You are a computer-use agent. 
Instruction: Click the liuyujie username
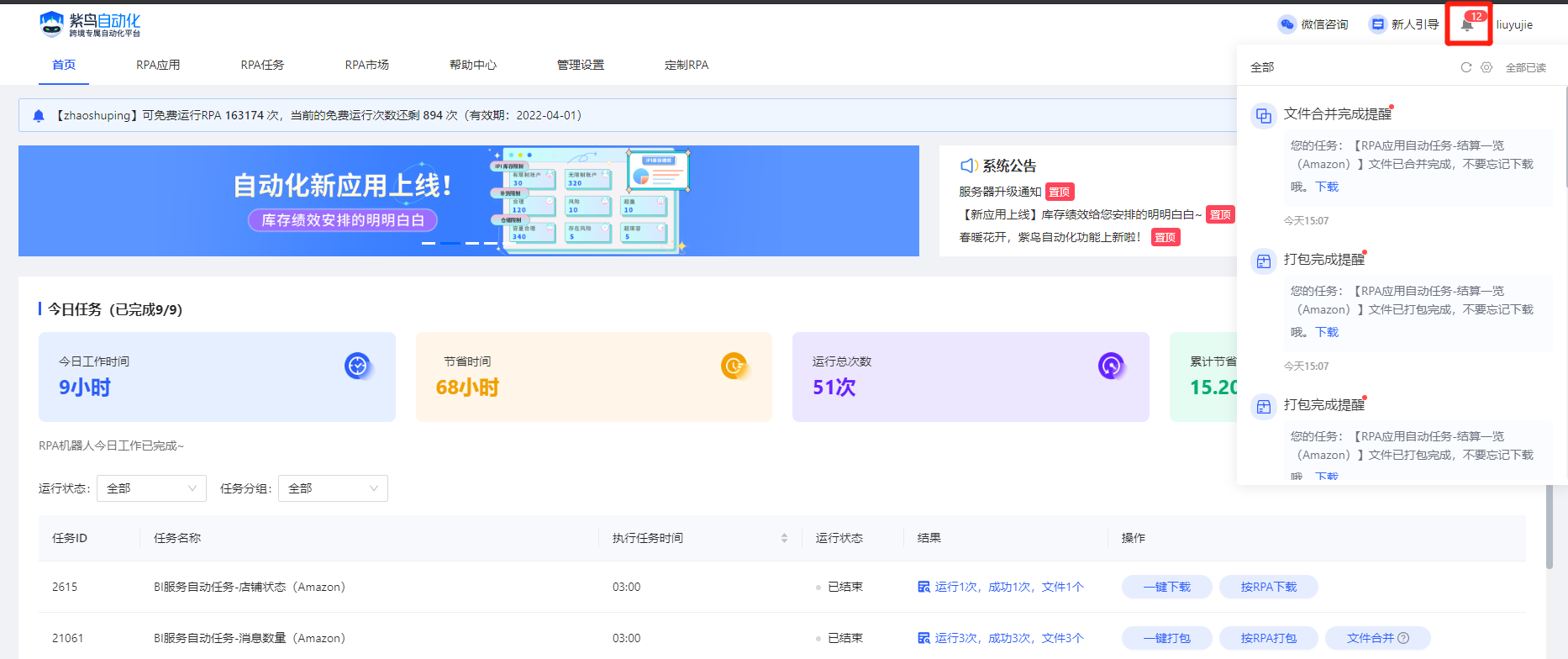point(1514,24)
